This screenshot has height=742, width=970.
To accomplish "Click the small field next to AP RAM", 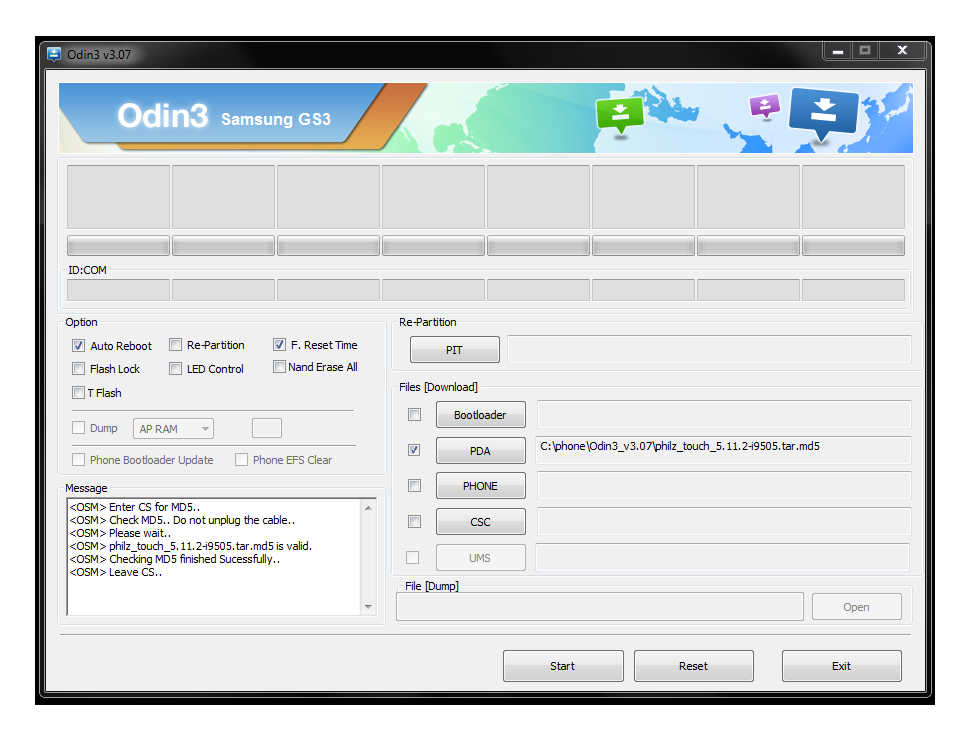I will (267, 428).
